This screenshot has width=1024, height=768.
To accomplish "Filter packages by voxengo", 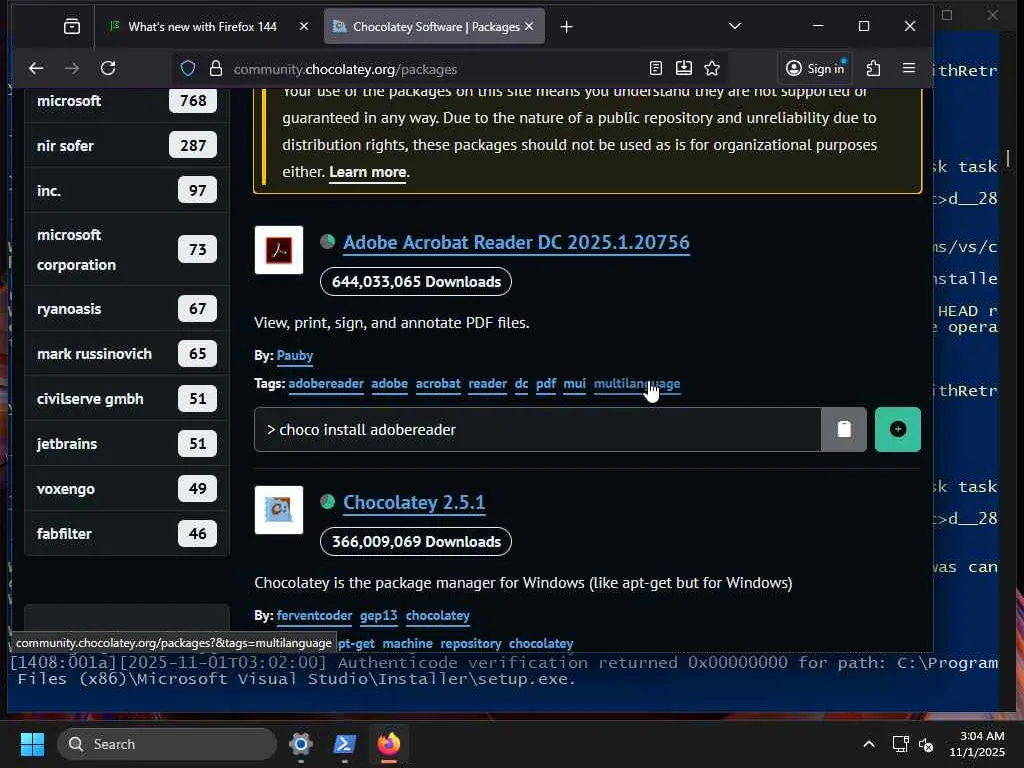I will click(127, 488).
